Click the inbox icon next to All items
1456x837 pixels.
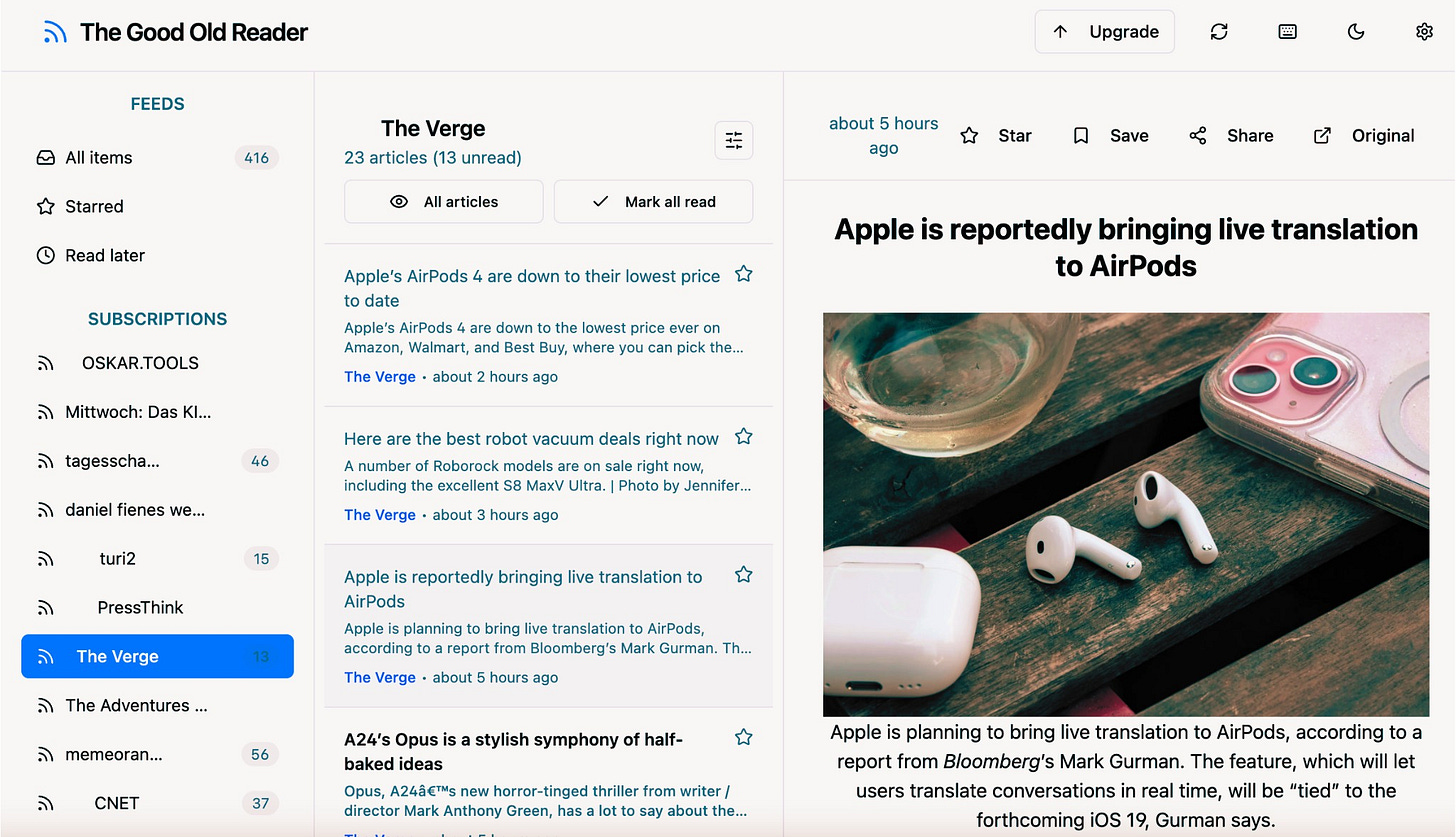pos(45,158)
